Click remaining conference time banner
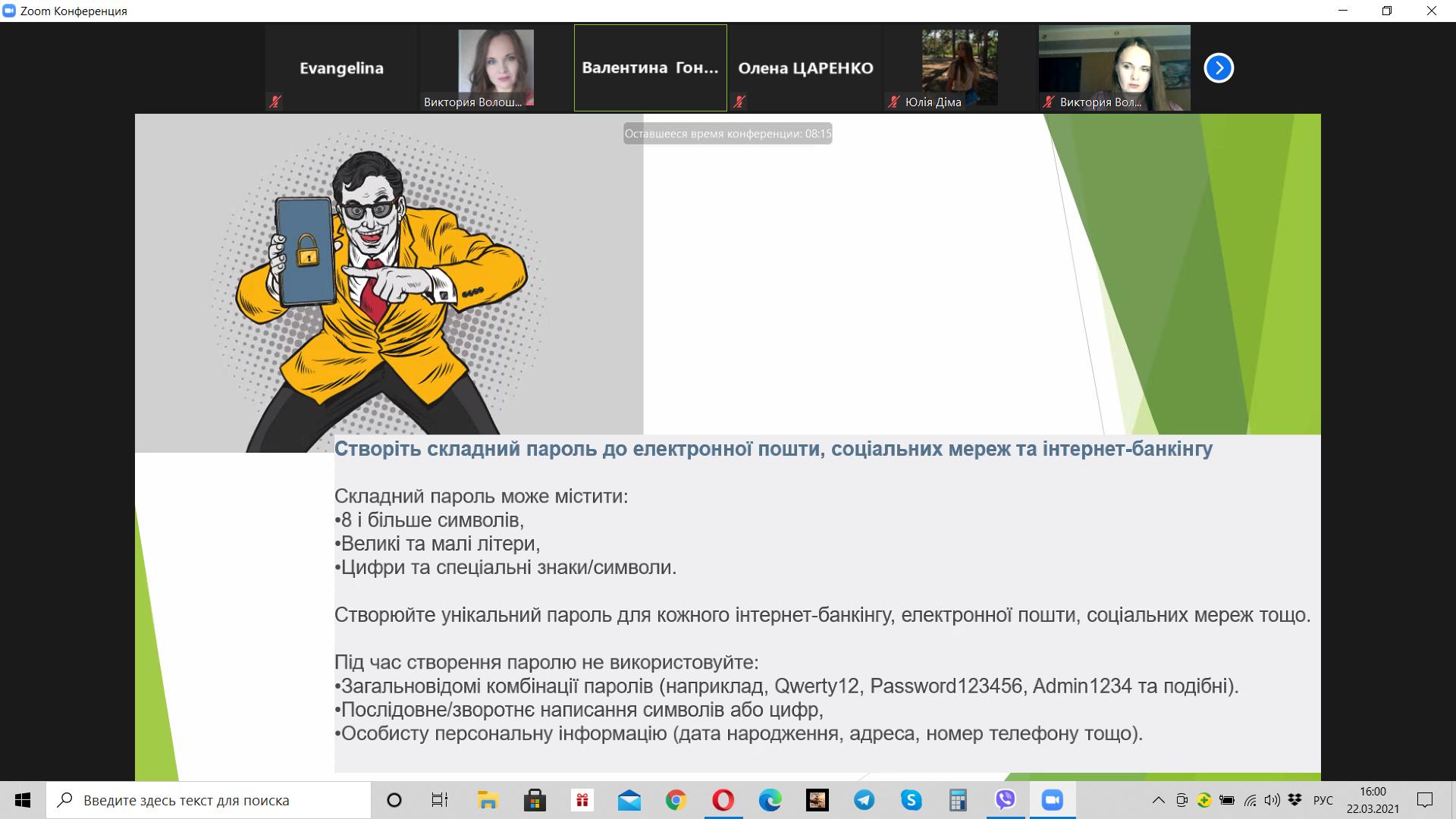The image size is (1456, 819). coord(727,134)
